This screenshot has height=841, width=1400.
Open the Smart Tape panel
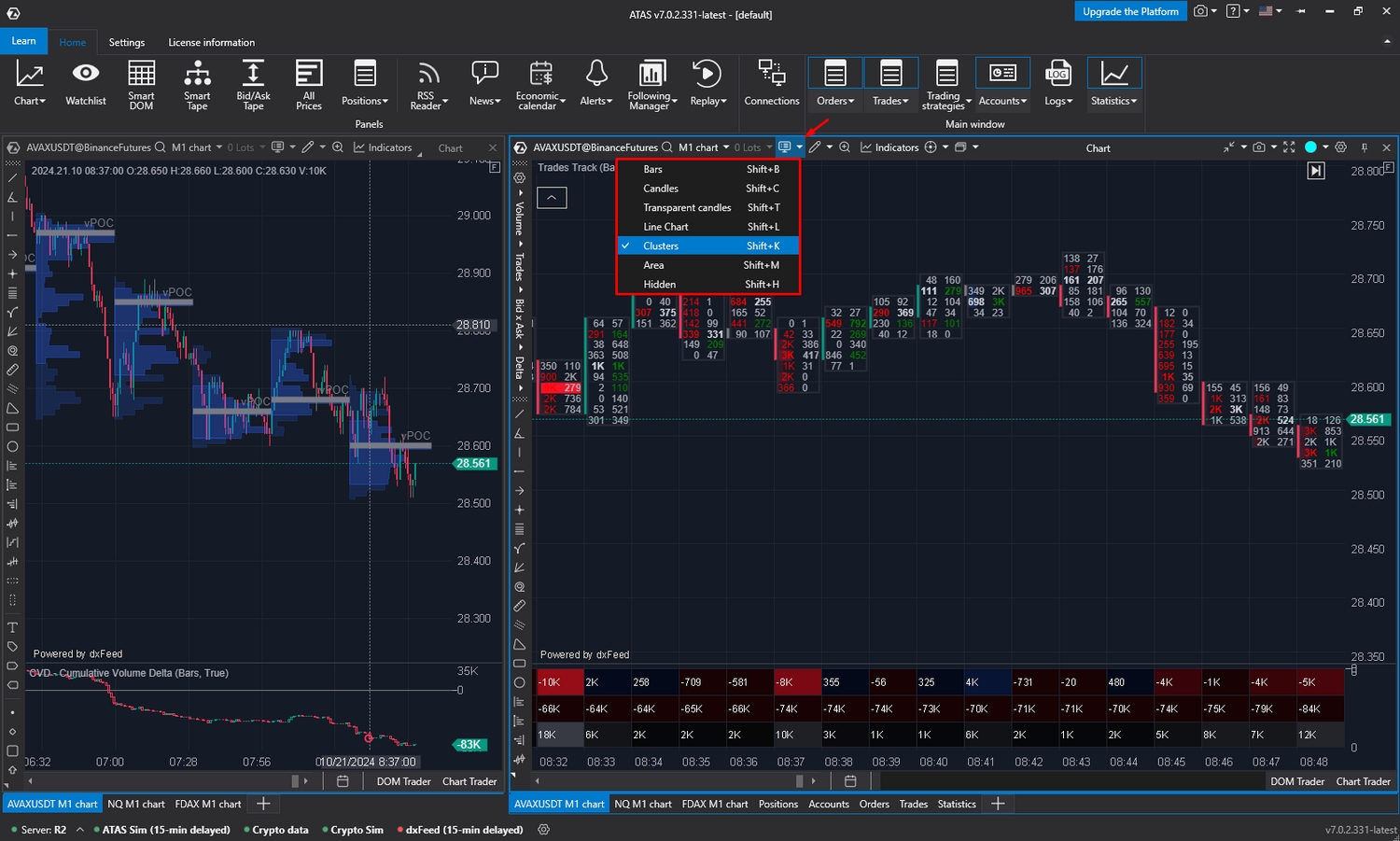[197, 84]
